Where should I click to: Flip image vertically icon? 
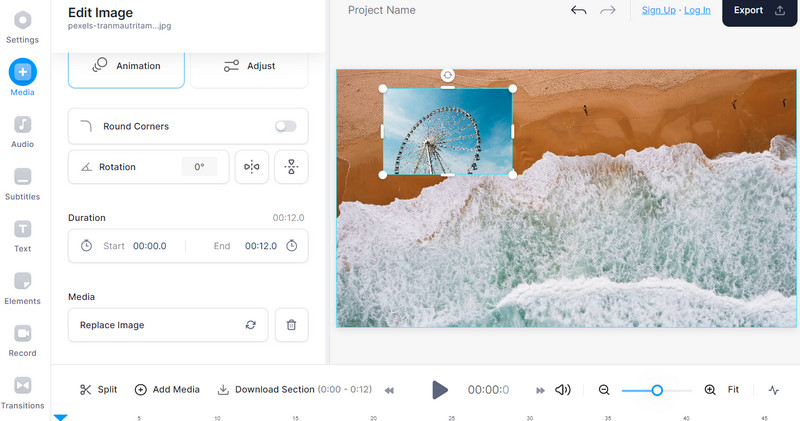[291, 167]
